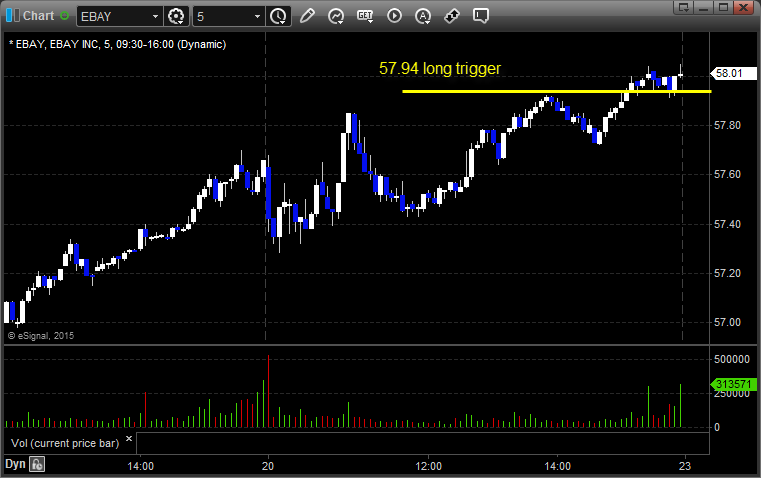The image size is (761, 478).
Task: Open the studies chart-line menu
Action: (x=336, y=16)
